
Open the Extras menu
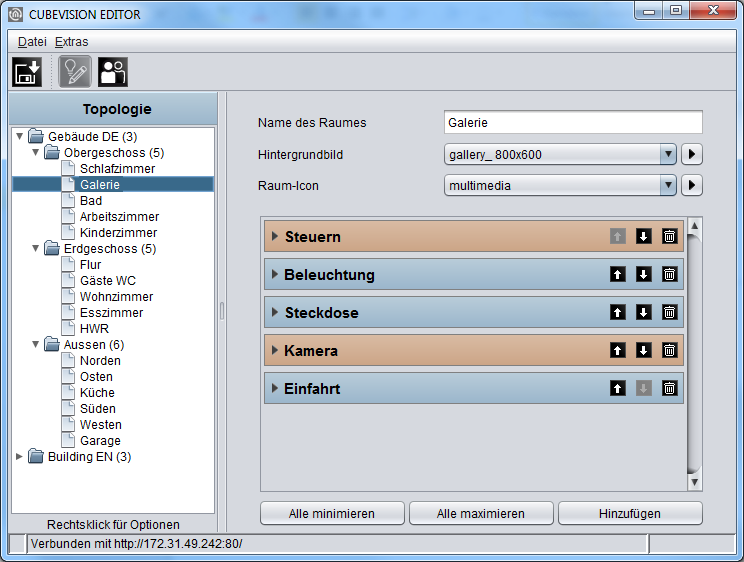click(72, 42)
